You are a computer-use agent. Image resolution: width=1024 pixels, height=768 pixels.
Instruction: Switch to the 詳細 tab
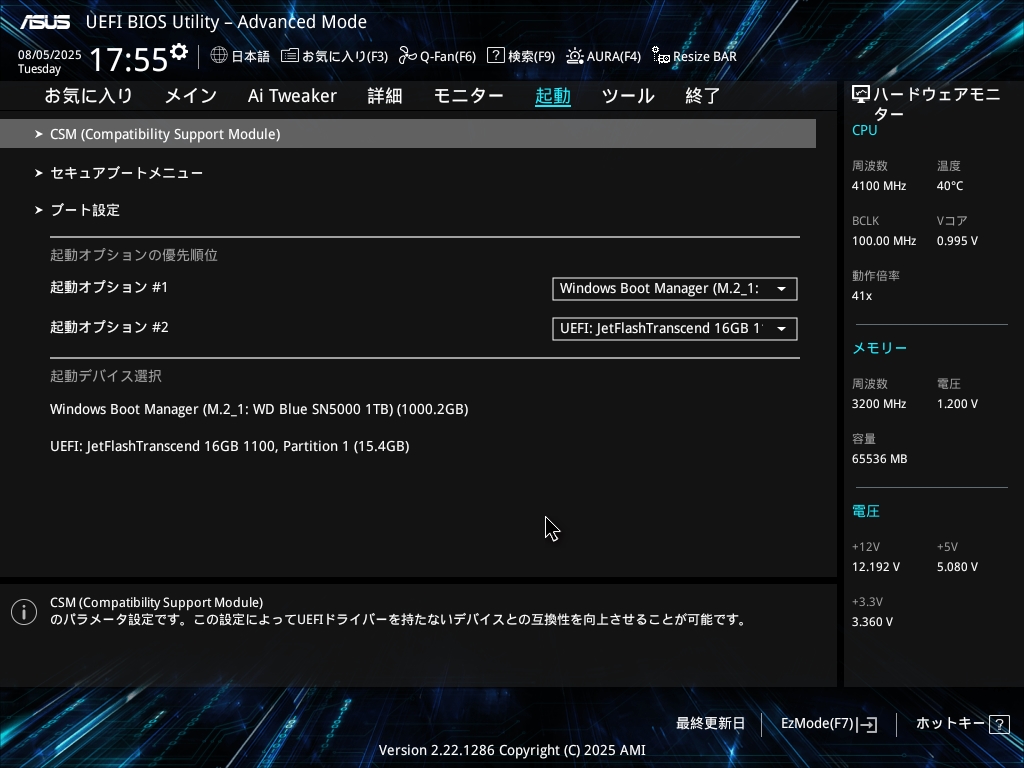pos(385,96)
